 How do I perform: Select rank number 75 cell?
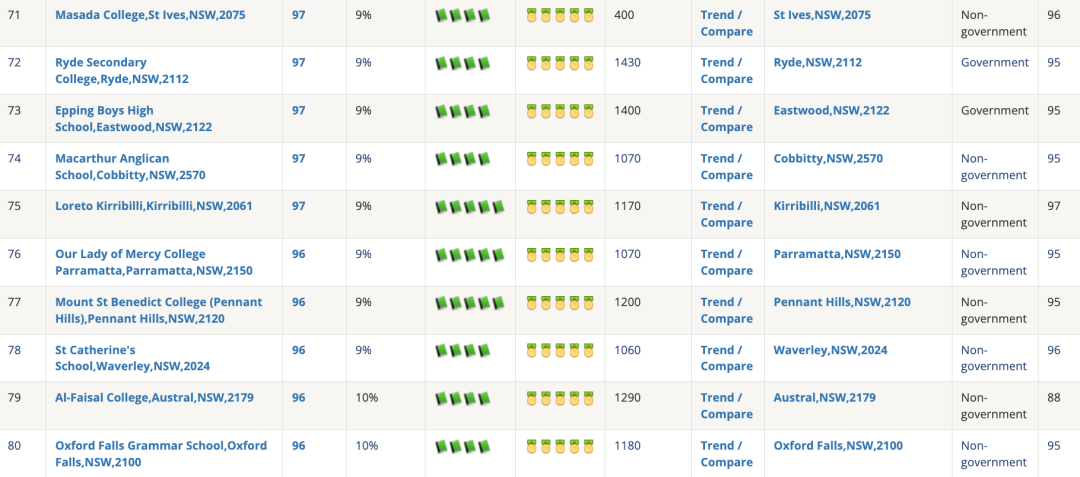[x=14, y=206]
